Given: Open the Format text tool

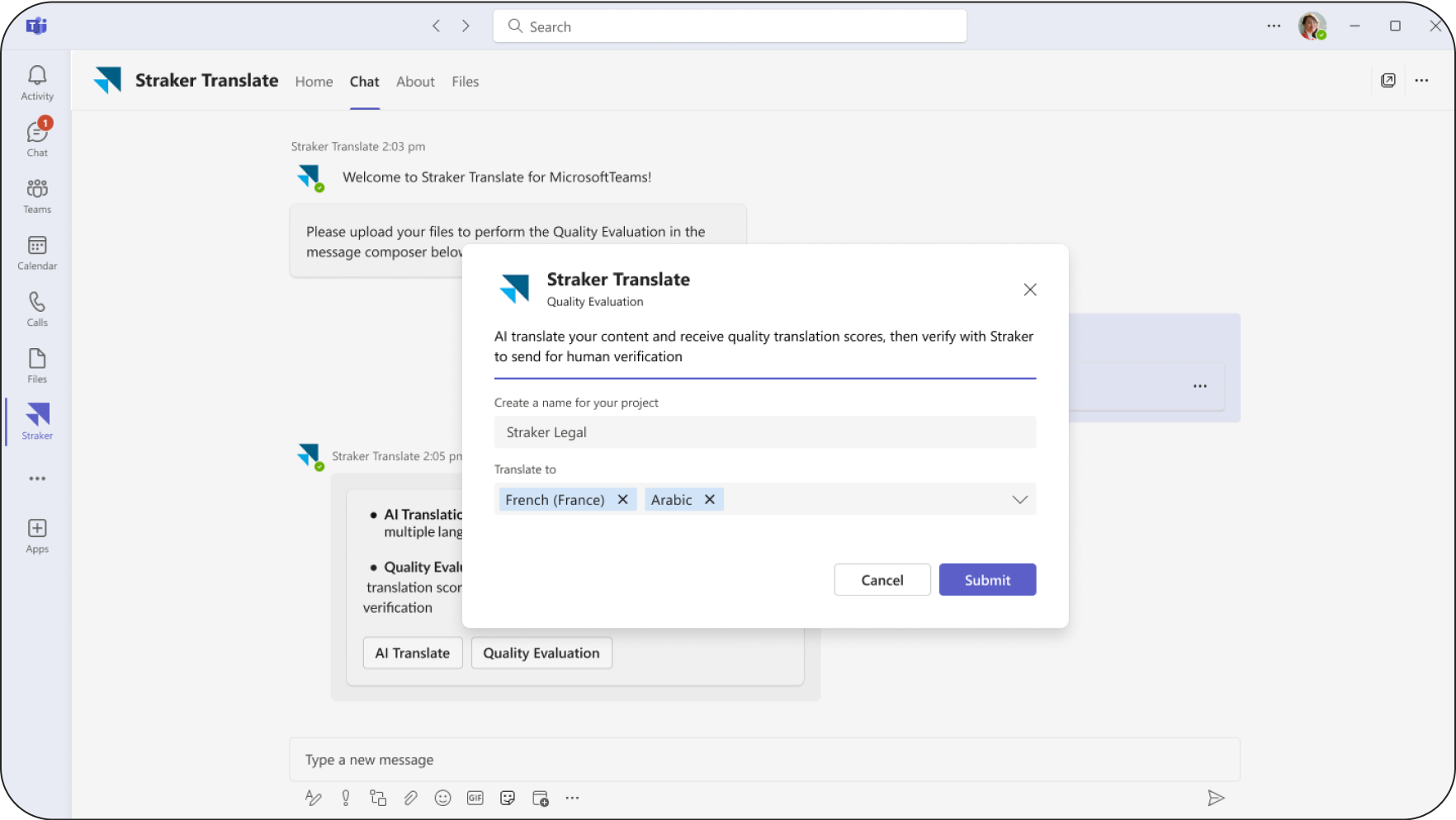Looking at the screenshot, I should point(314,798).
